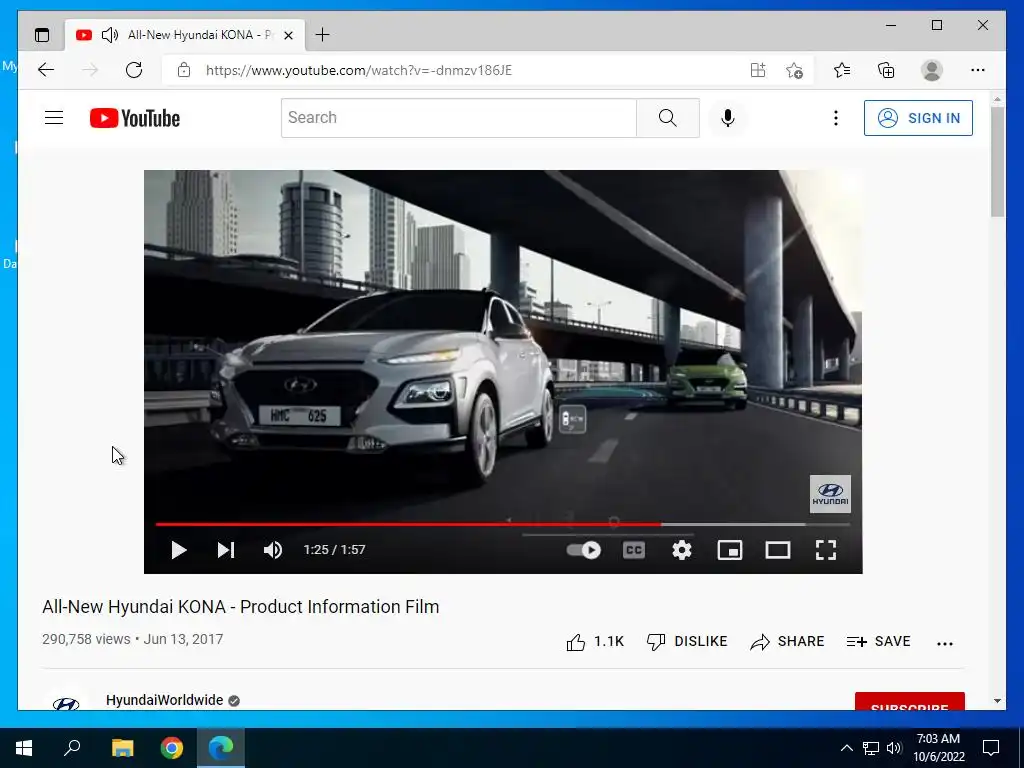1024x768 pixels.
Task: SAVE the video to a playlist
Action: point(878,642)
